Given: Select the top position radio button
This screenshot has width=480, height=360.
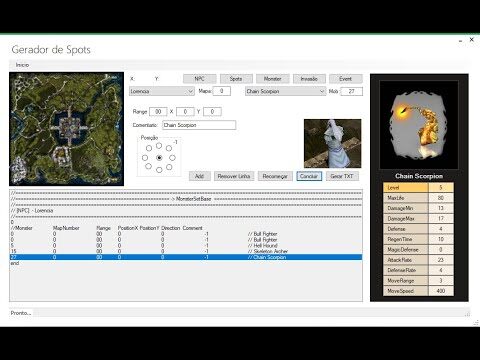Looking at the screenshot, I should click(159, 146).
